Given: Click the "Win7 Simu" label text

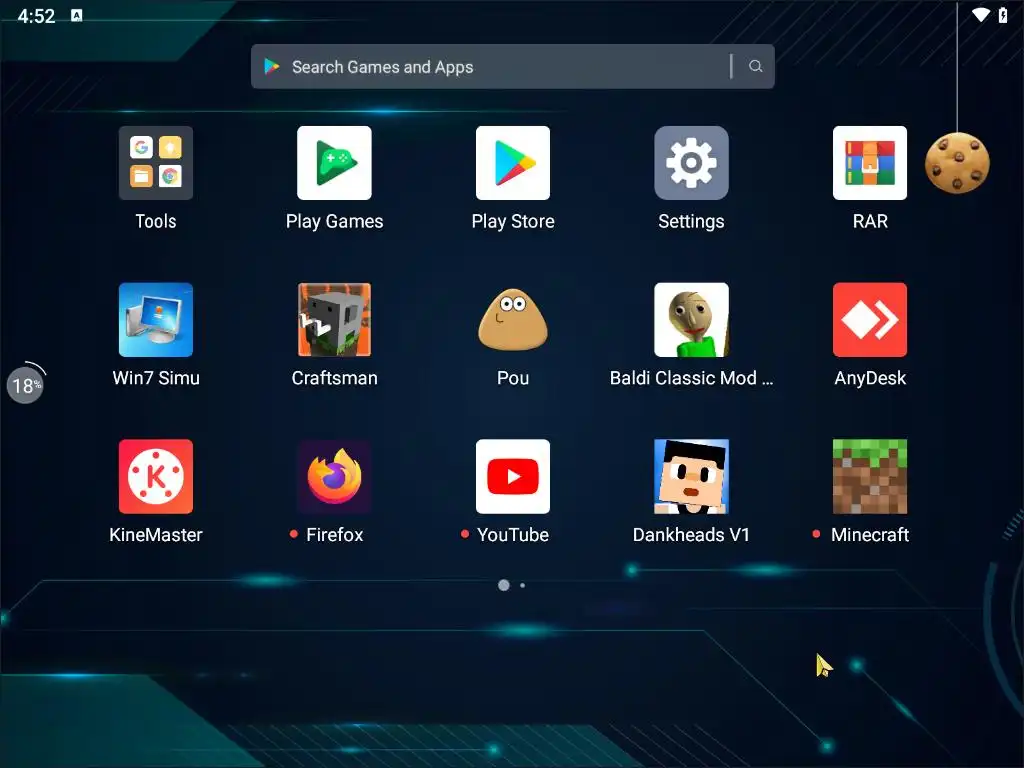Looking at the screenshot, I should 155,378.
